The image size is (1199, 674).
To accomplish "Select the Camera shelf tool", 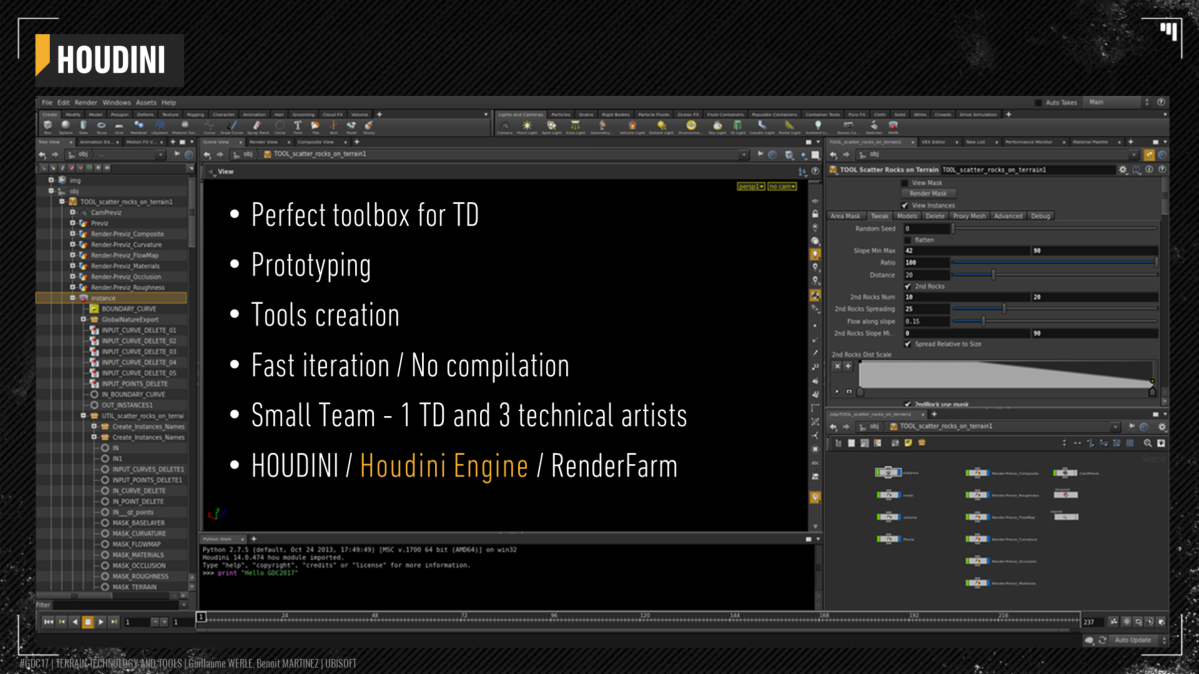I will click(x=505, y=127).
